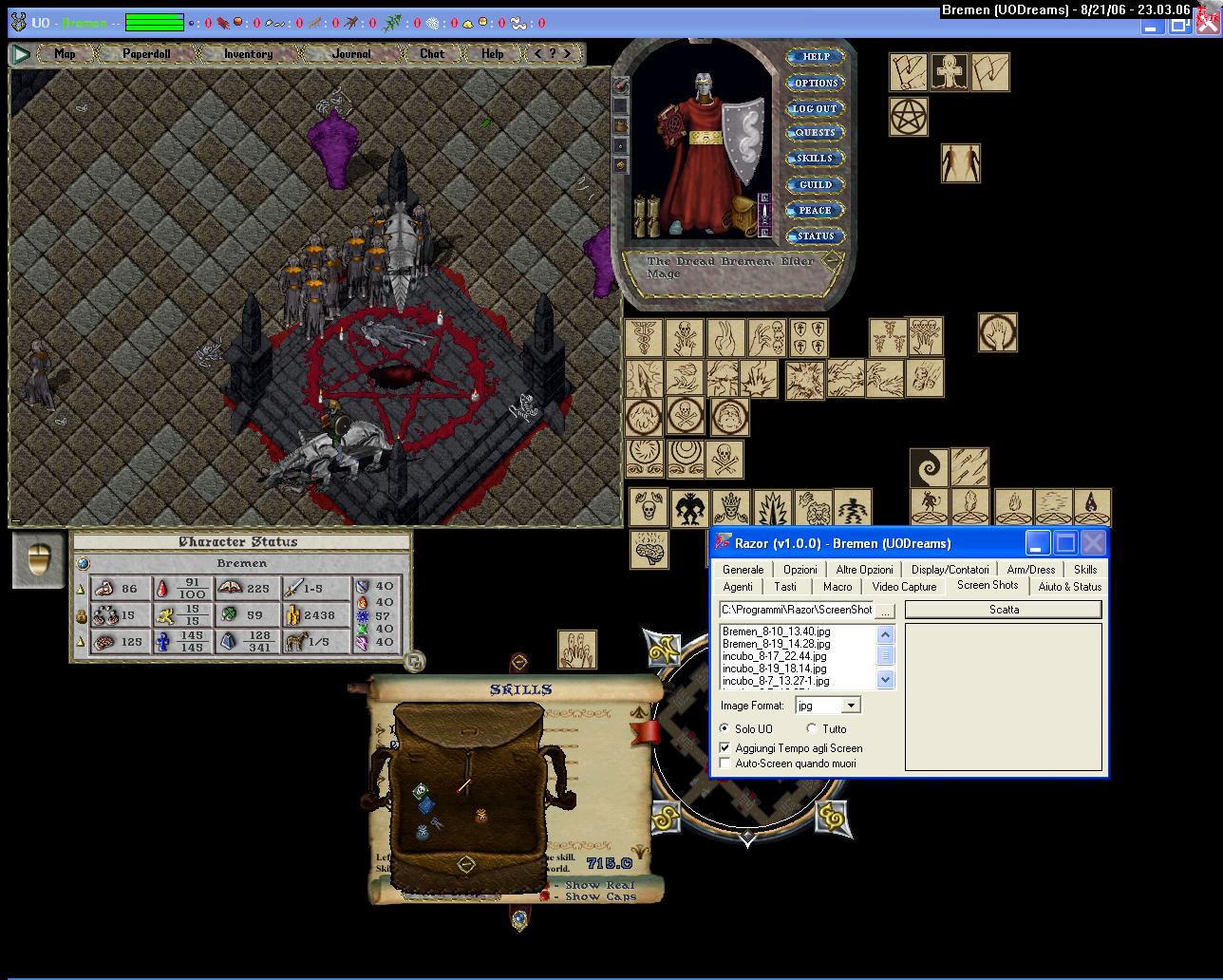Click the green play arrow on top menu bar

coord(21,54)
